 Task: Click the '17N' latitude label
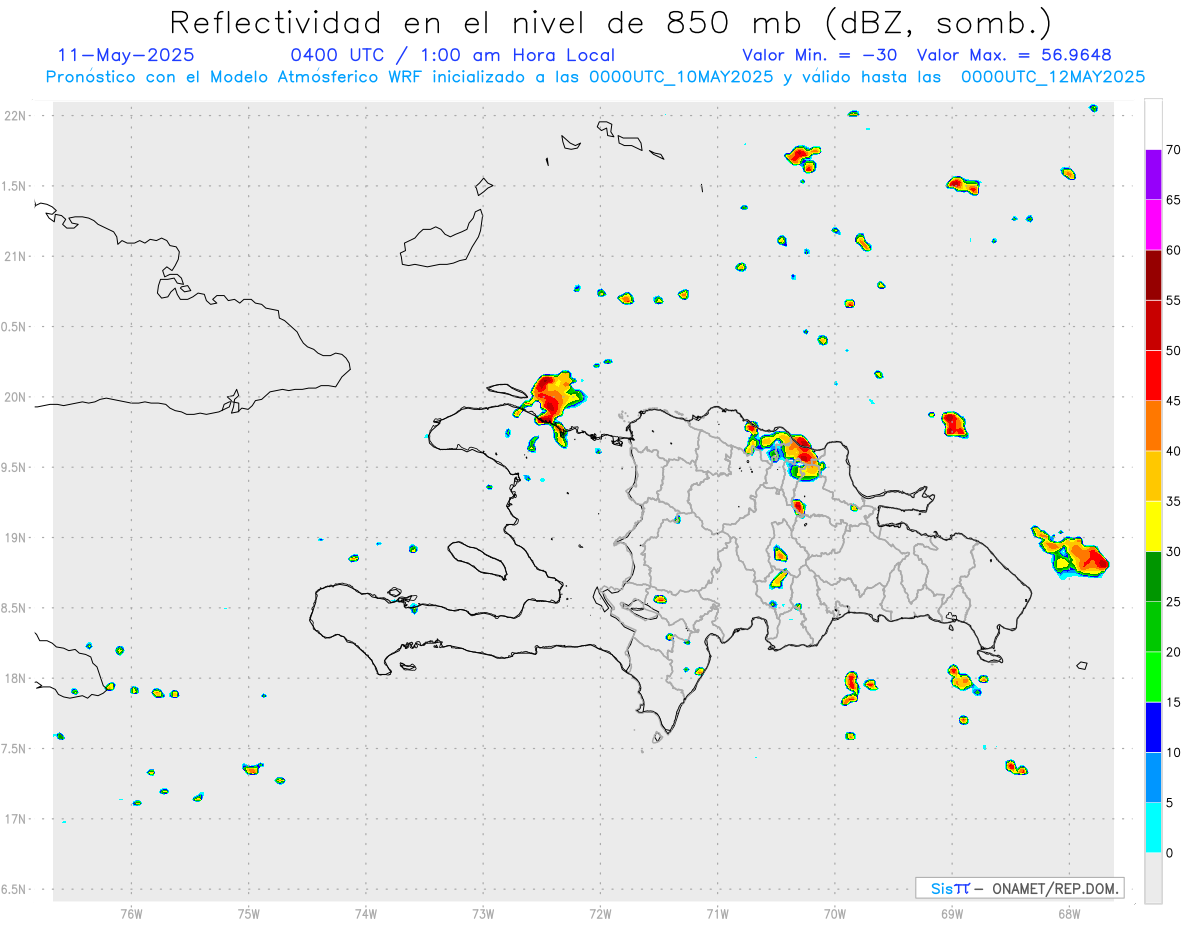(17, 819)
